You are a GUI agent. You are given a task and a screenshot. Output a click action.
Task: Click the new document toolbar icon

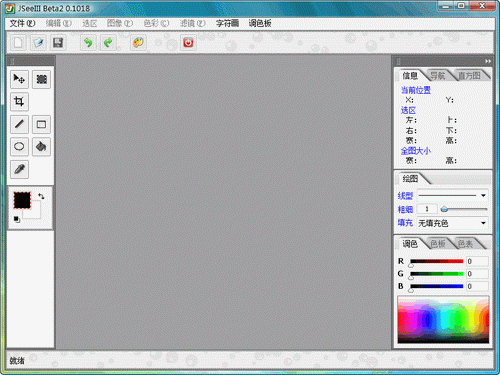18,43
